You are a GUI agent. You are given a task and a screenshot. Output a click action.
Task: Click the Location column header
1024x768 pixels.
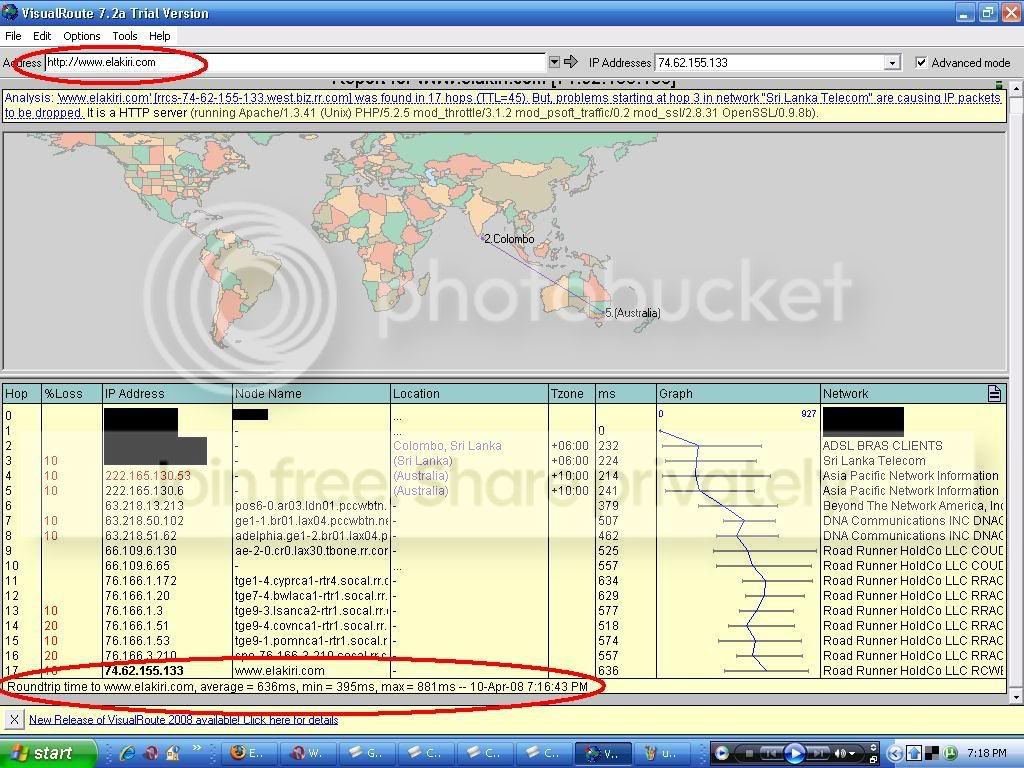tap(470, 393)
